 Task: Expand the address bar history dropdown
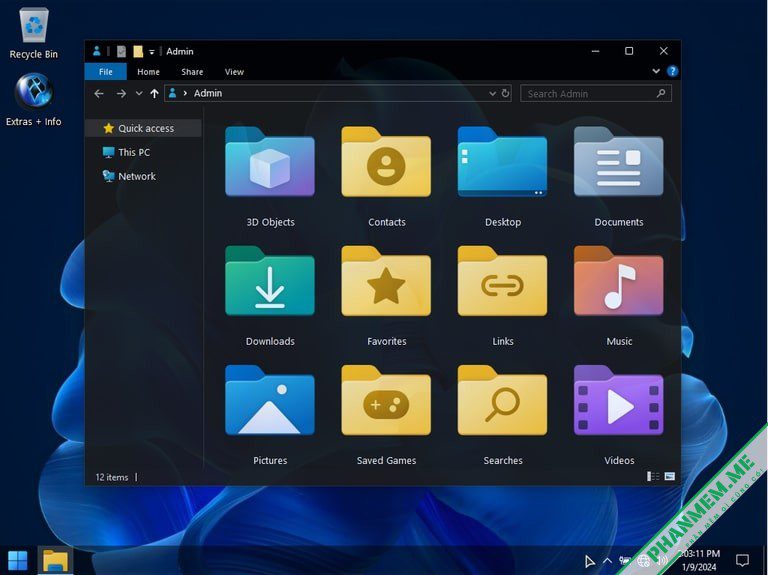point(492,93)
